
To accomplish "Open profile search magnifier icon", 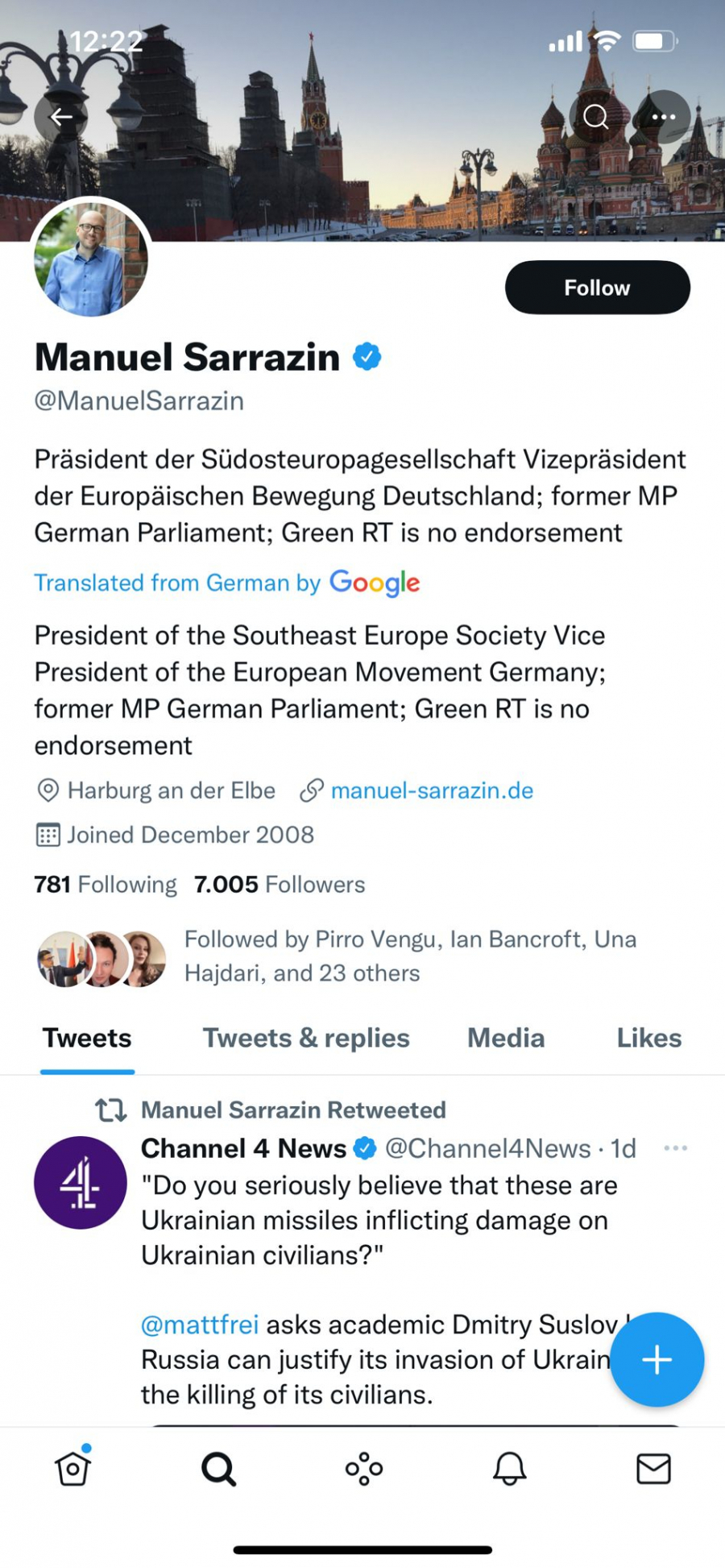I will point(596,118).
